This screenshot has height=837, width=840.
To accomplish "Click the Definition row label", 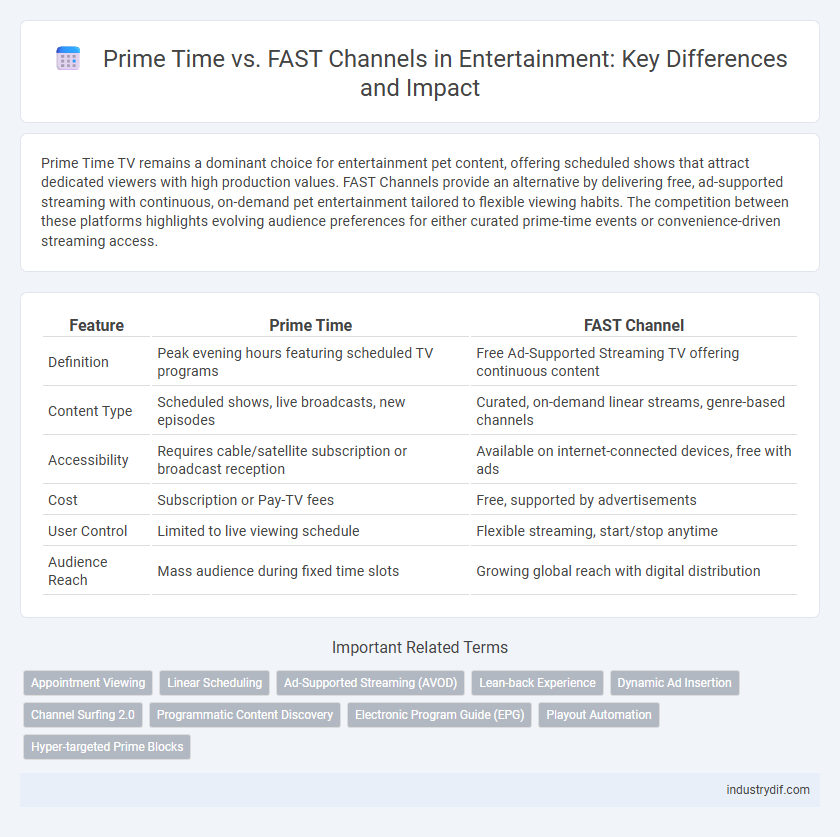I will click(x=78, y=362).
